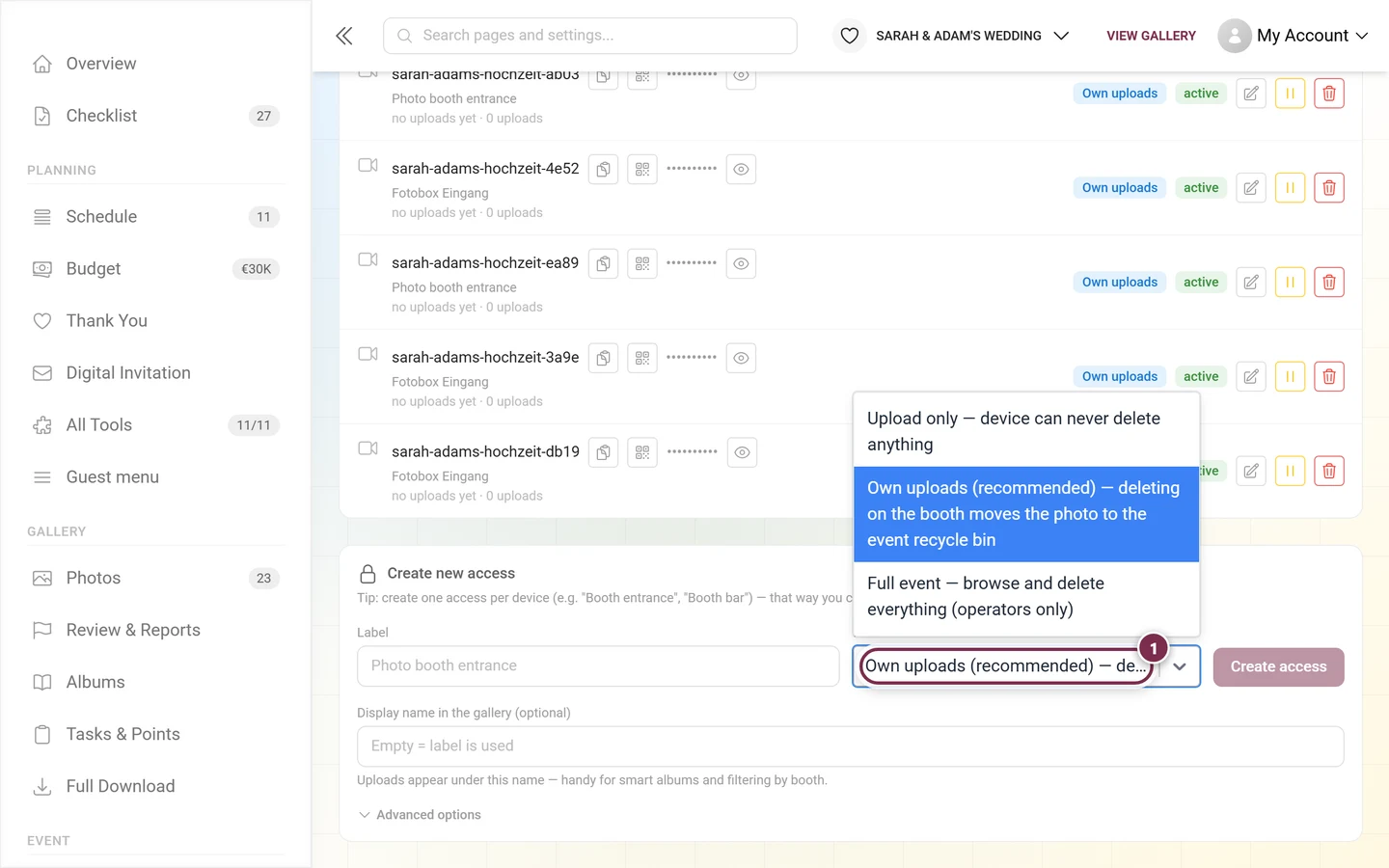Delete access sarah-adams-hochzeit-3a9e
Image resolution: width=1389 pixels, height=868 pixels.
pos(1329,377)
